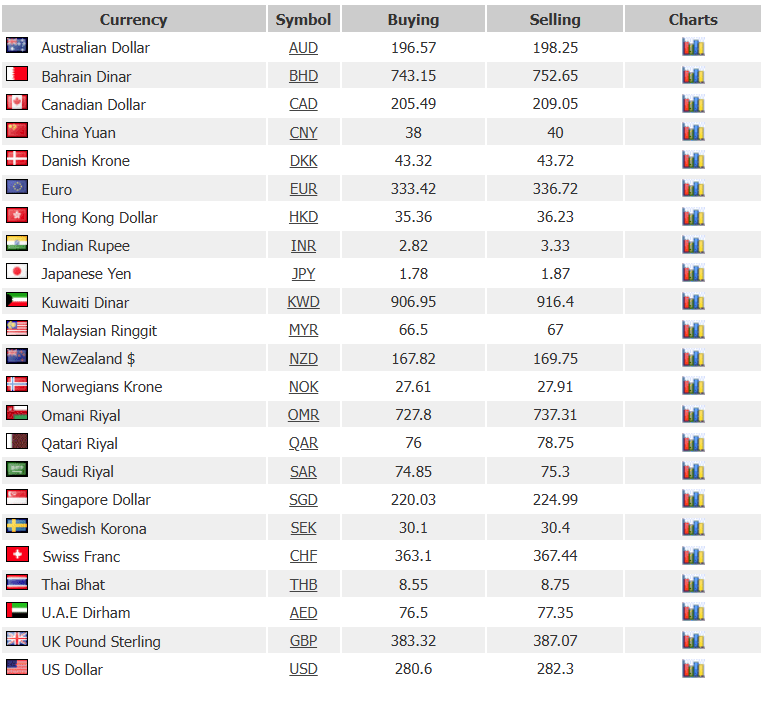Click the Japanese Yen chart icon

pos(693,273)
